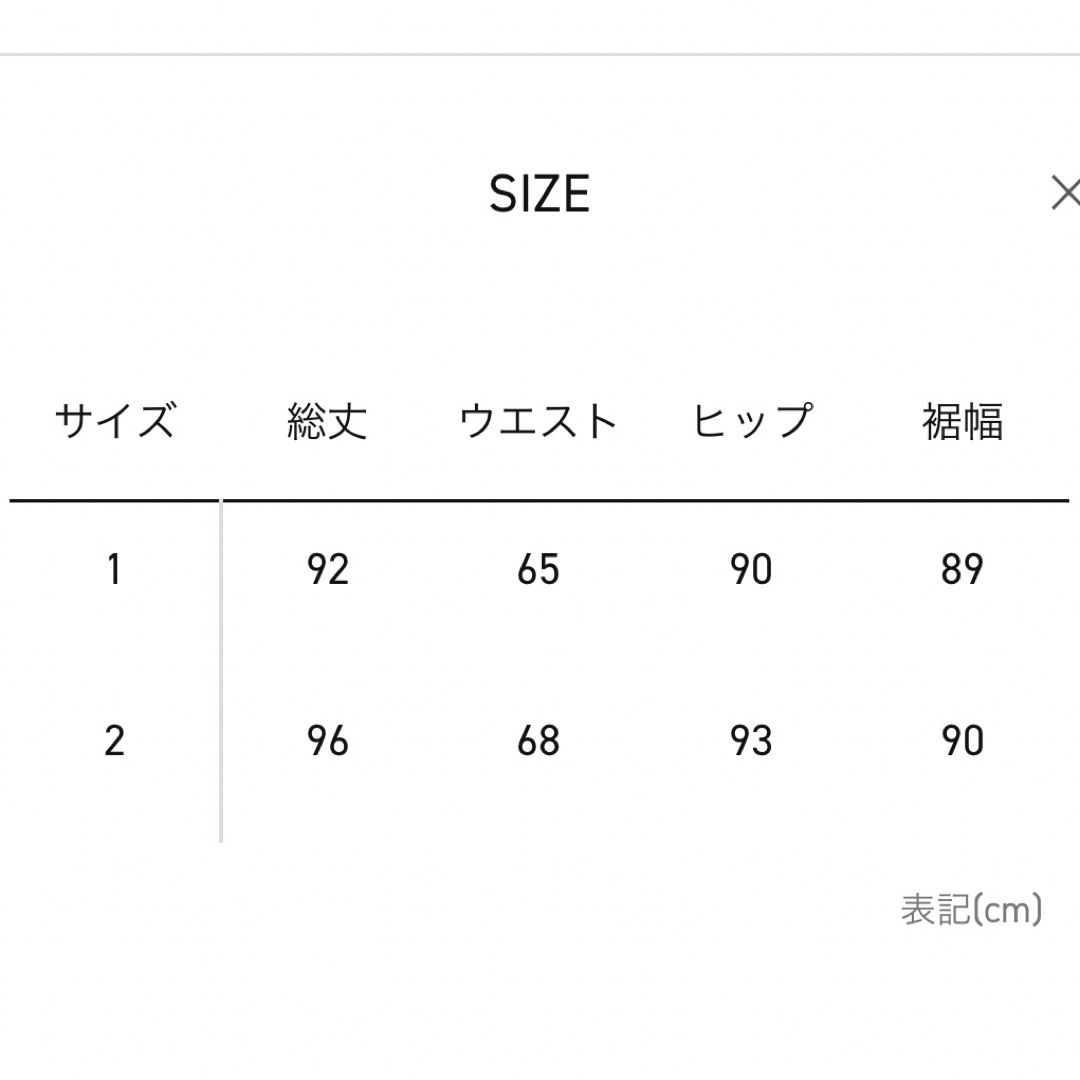Click hem width value 90 for size 2

(962, 741)
